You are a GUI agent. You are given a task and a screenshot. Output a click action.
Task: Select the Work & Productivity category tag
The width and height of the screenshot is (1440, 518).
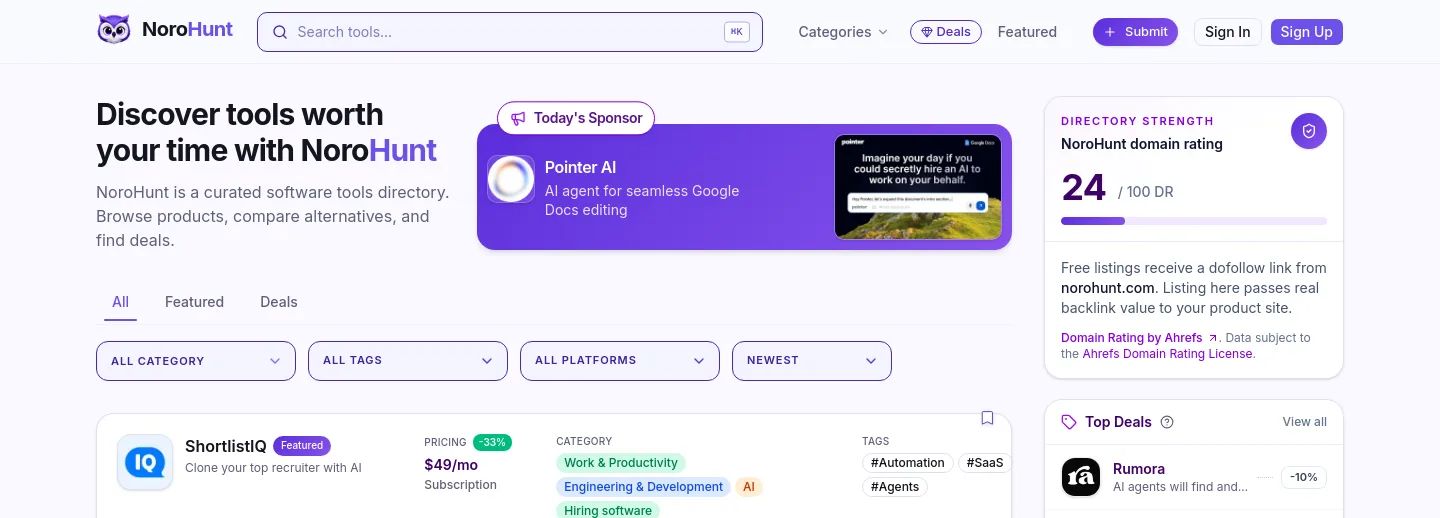(621, 463)
